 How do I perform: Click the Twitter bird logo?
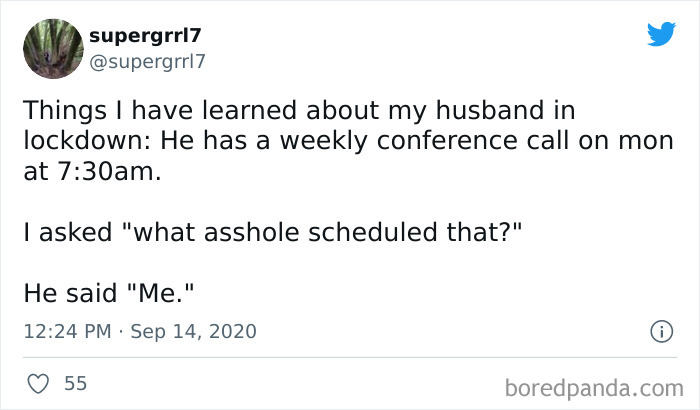[661, 35]
